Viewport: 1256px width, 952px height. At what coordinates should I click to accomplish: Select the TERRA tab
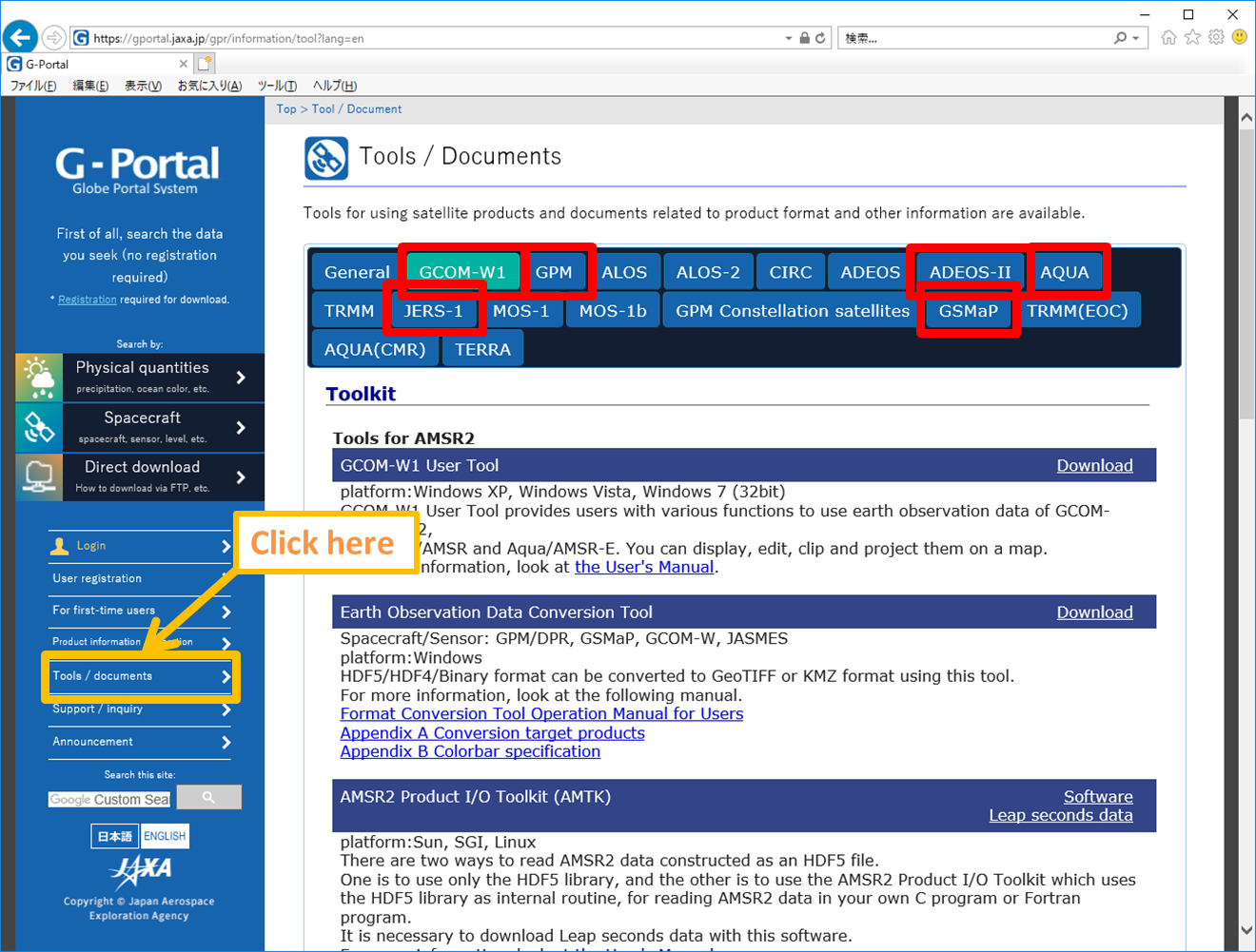482,349
